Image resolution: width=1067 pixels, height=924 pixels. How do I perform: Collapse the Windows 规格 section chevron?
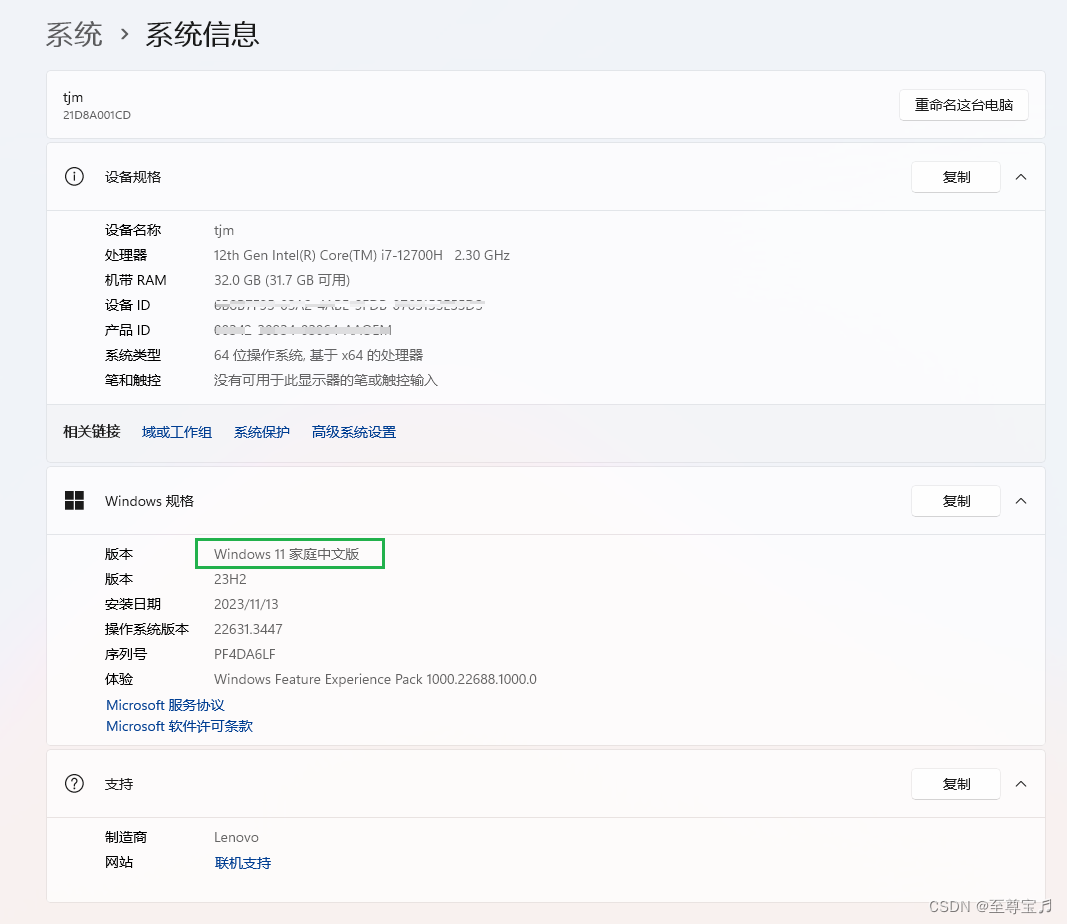[x=1021, y=501]
